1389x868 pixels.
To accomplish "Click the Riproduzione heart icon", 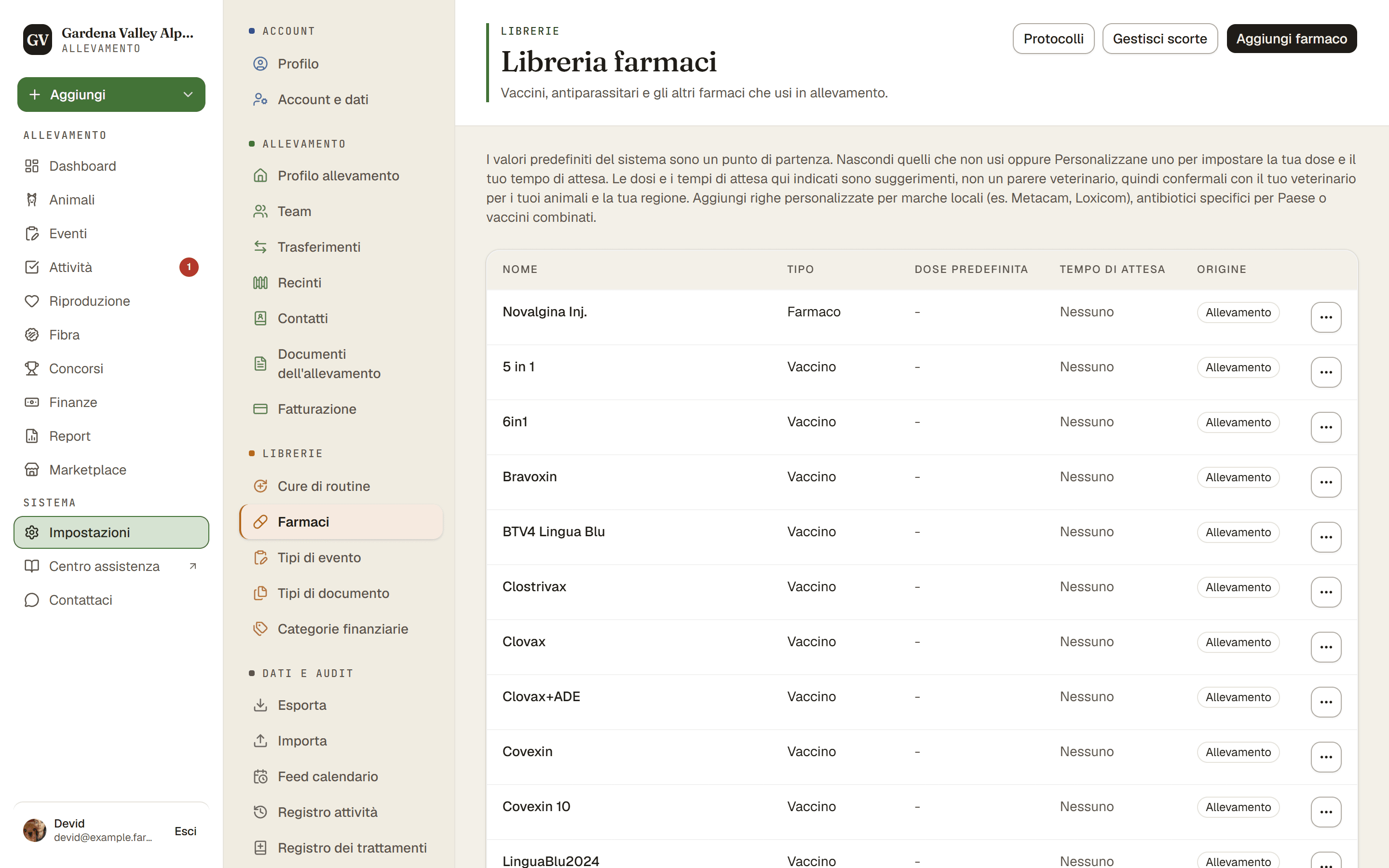I will tap(31, 301).
